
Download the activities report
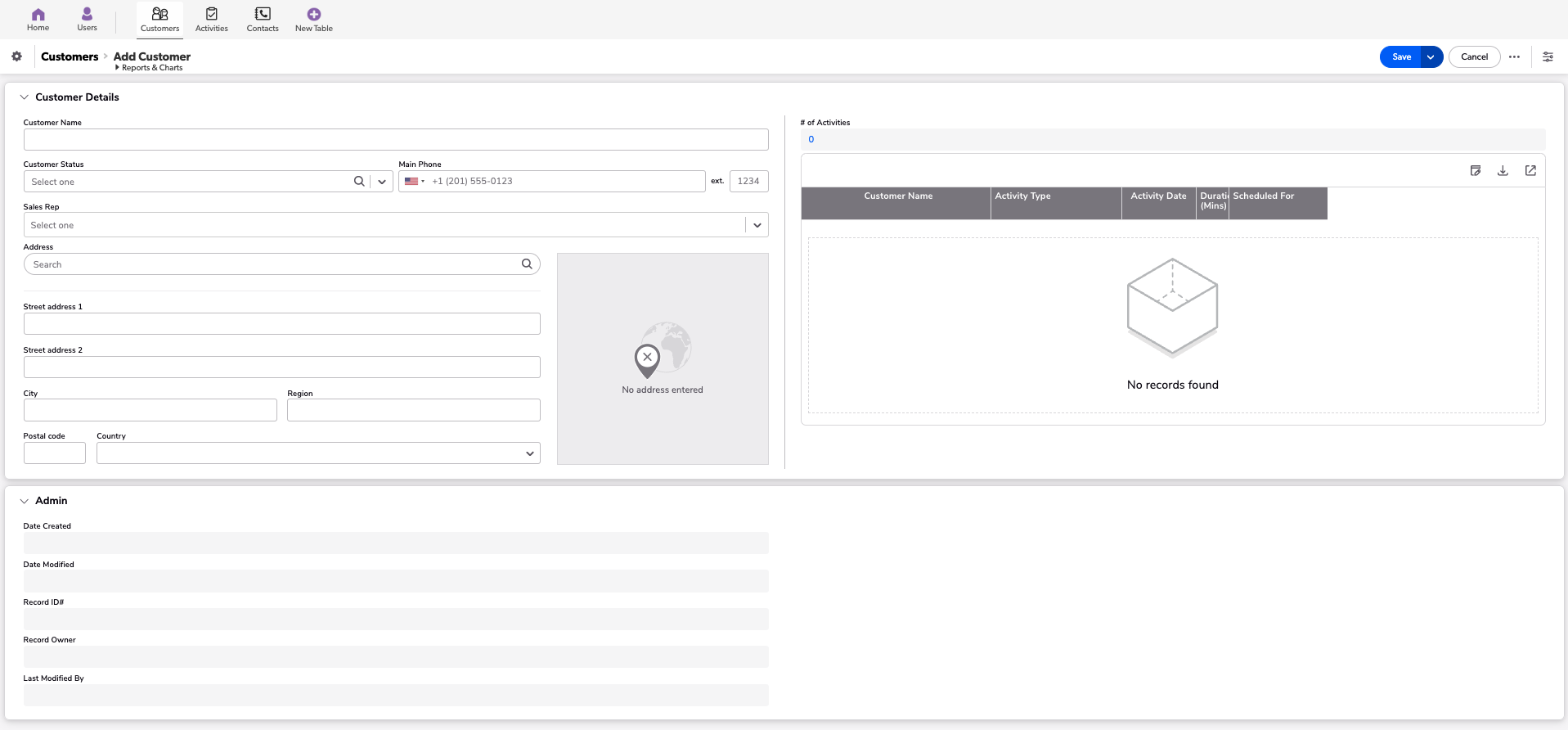coord(1503,171)
